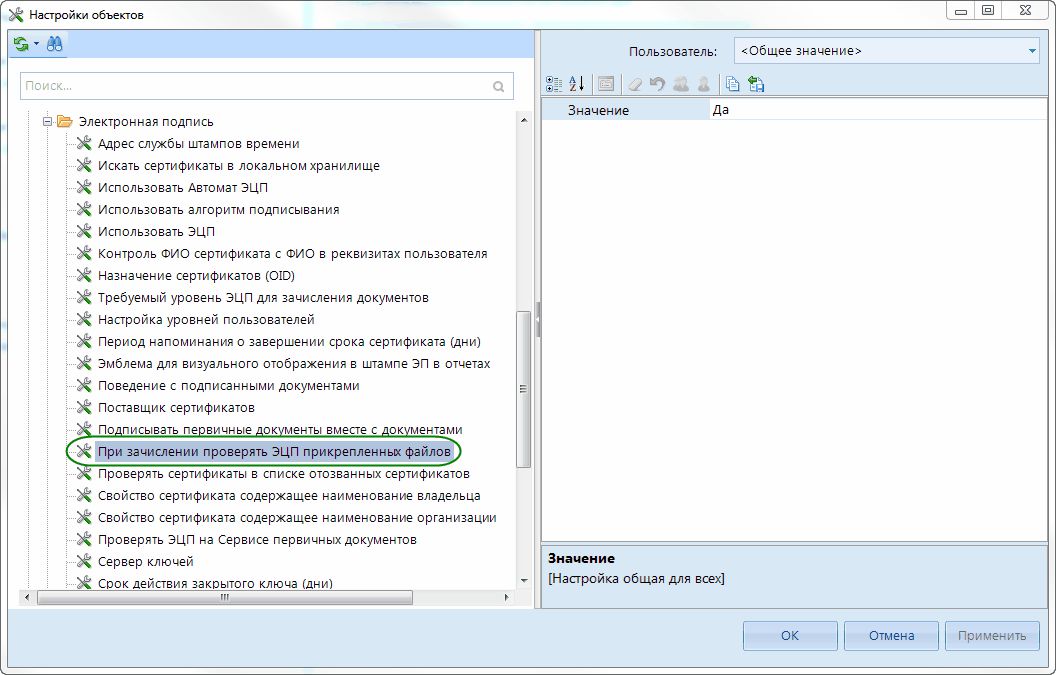Image resolution: width=1056 pixels, height=675 pixels.
Task: Click the vertical scrollbar thumb in tree
Action: point(523,388)
